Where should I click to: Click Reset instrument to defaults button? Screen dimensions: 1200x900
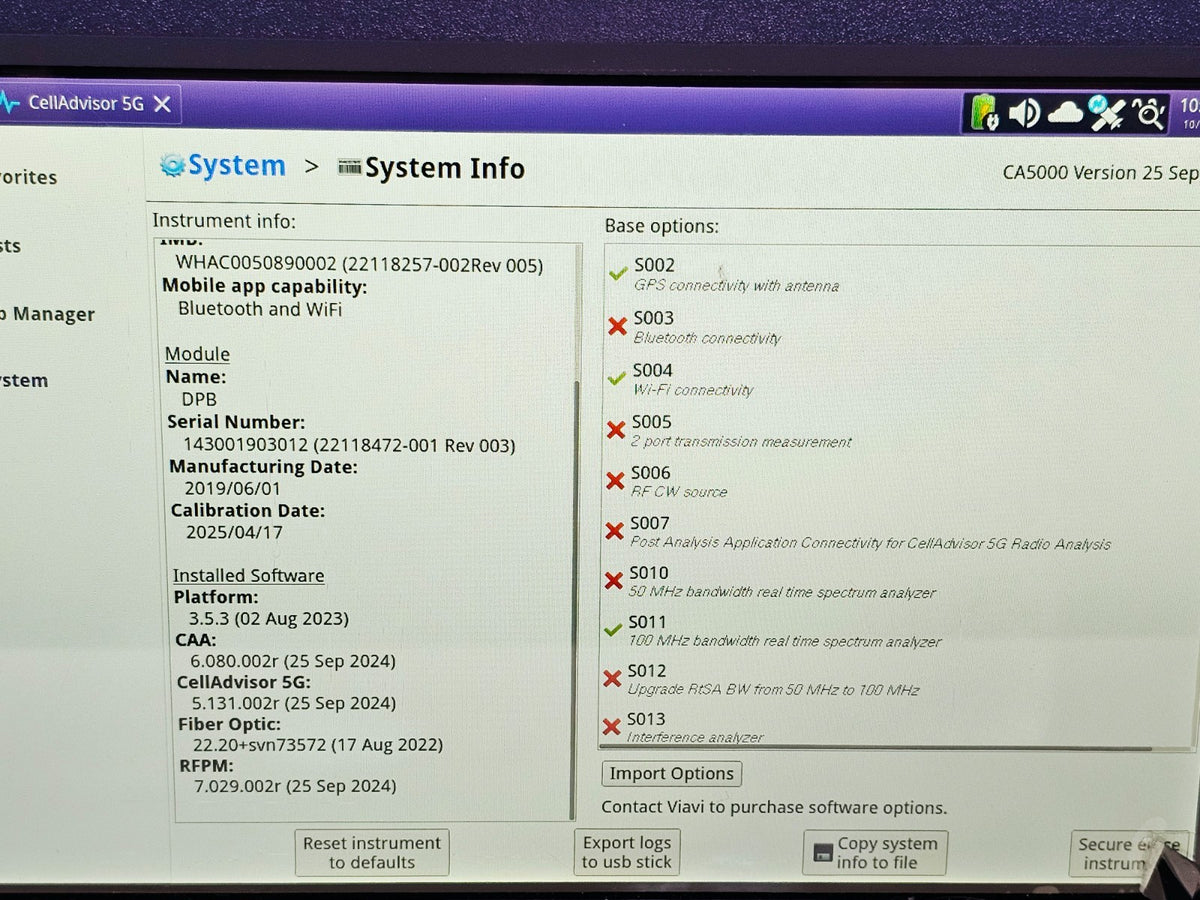(x=372, y=853)
